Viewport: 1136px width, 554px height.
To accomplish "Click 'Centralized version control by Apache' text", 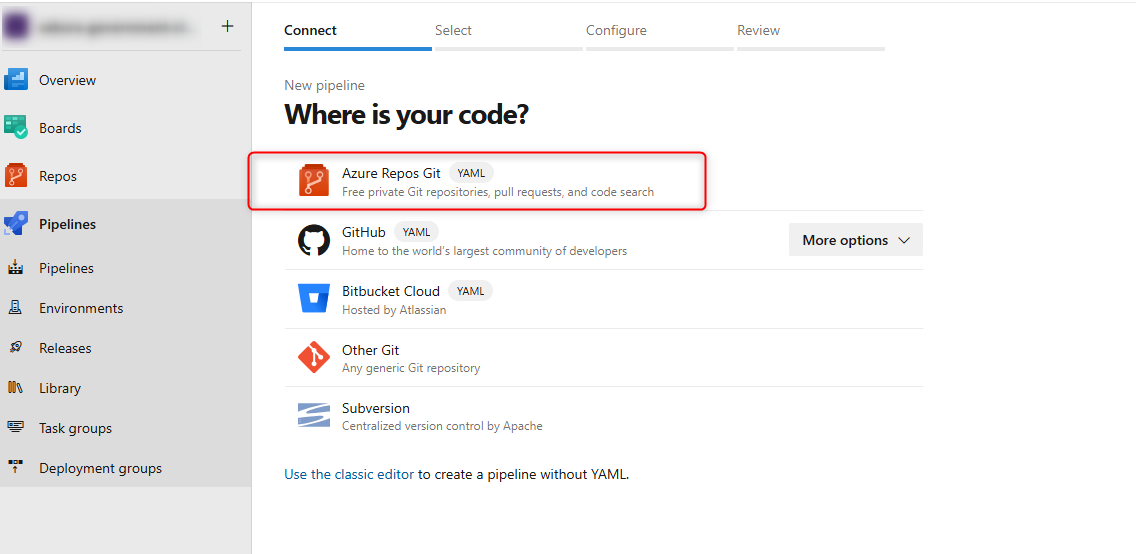I will 442,426.
